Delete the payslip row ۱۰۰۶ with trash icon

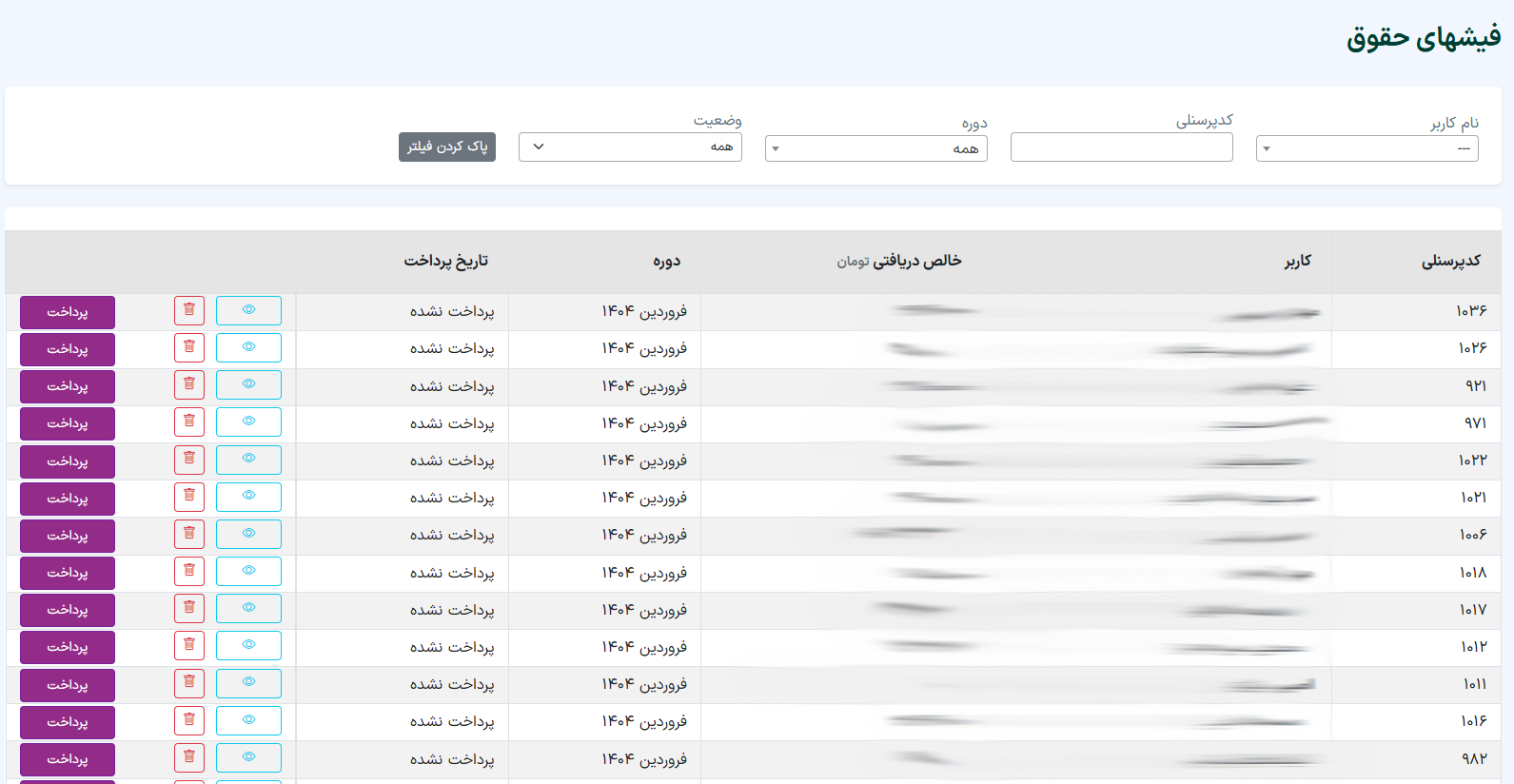tap(189, 534)
